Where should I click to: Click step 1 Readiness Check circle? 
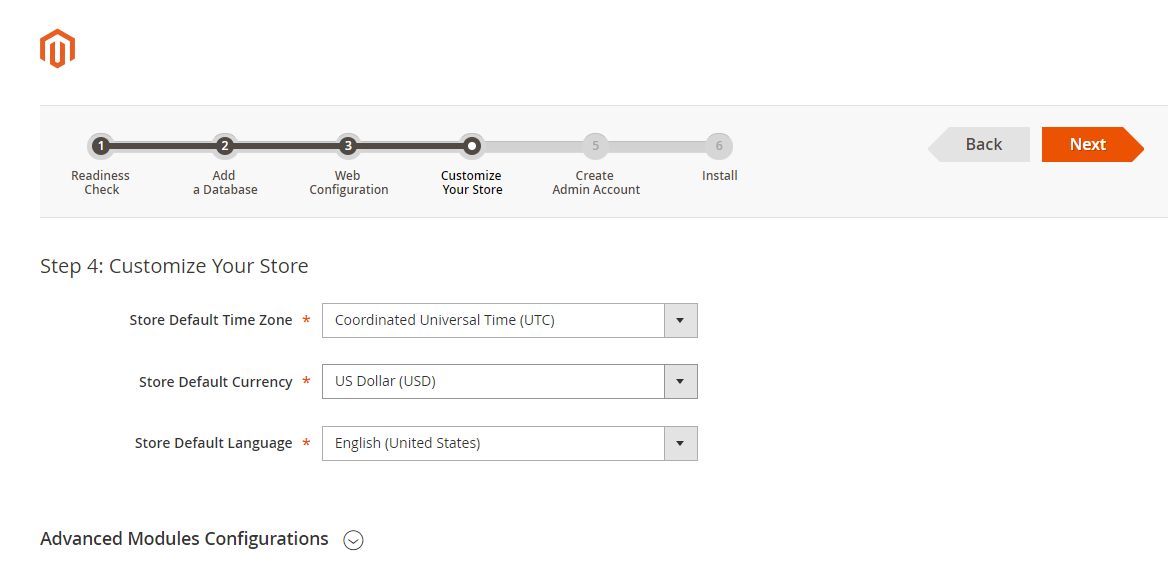pos(101,146)
